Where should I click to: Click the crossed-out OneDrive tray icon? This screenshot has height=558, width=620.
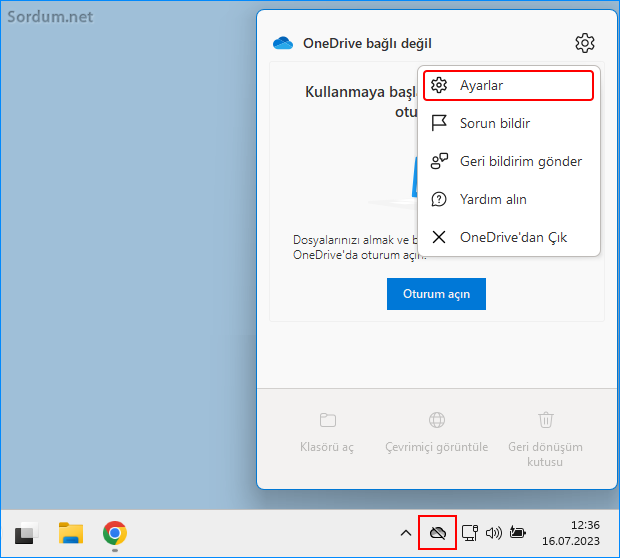tap(437, 533)
